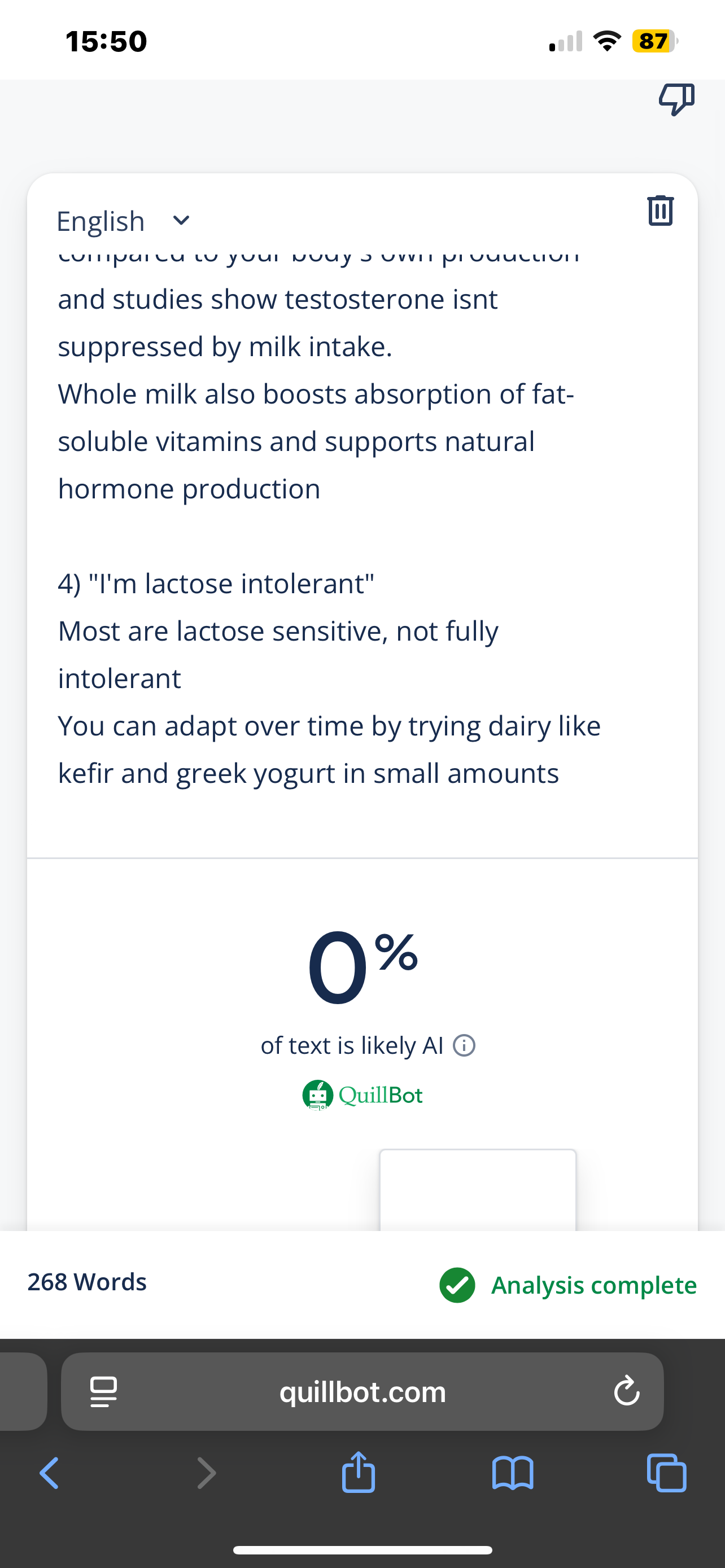The width and height of the screenshot is (725, 1568).
Task: Go back to previous page
Action: 49,1473
